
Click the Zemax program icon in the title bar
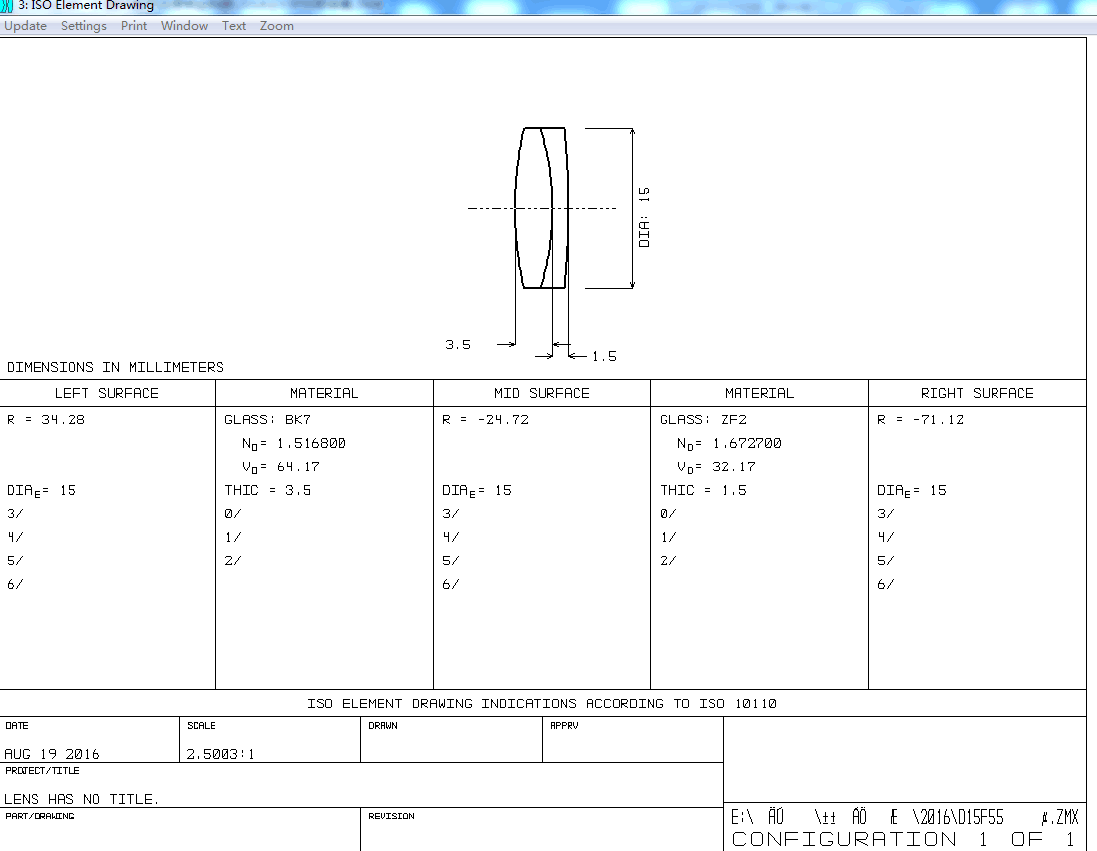(x=9, y=6)
